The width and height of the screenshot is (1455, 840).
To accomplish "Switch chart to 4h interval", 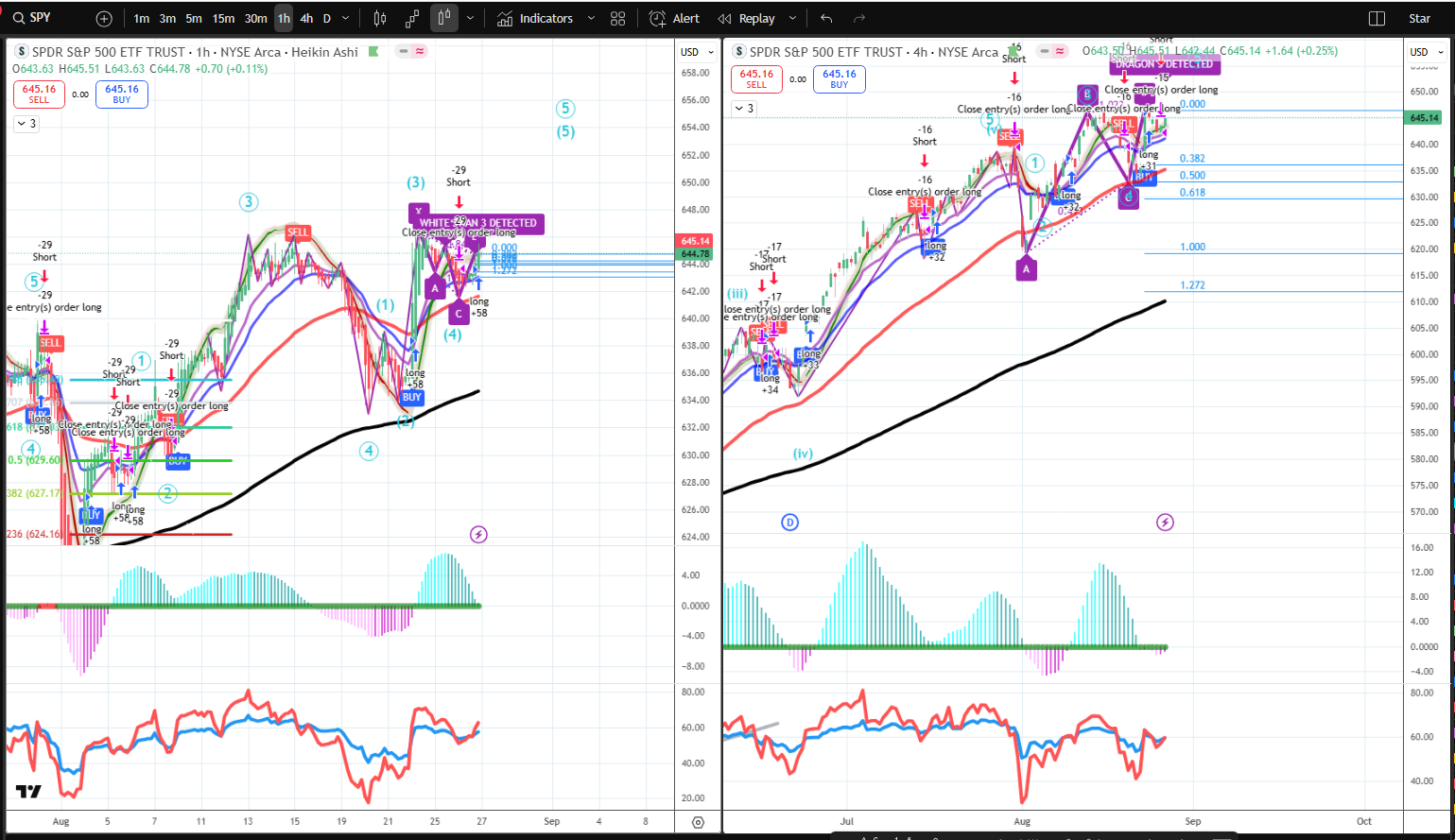I will click(306, 19).
